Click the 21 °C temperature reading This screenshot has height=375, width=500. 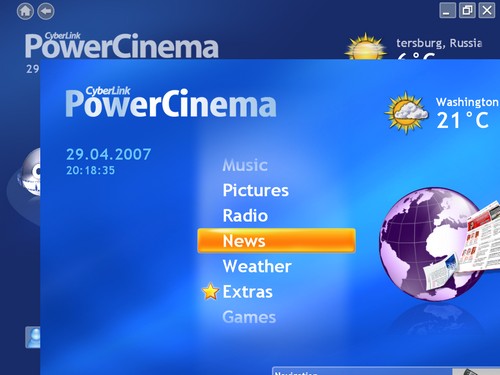pyautogui.click(x=463, y=120)
